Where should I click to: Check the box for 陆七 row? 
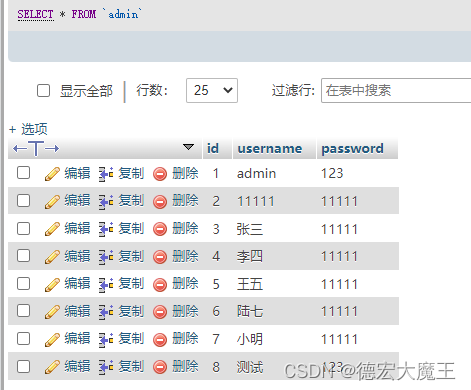[23, 311]
